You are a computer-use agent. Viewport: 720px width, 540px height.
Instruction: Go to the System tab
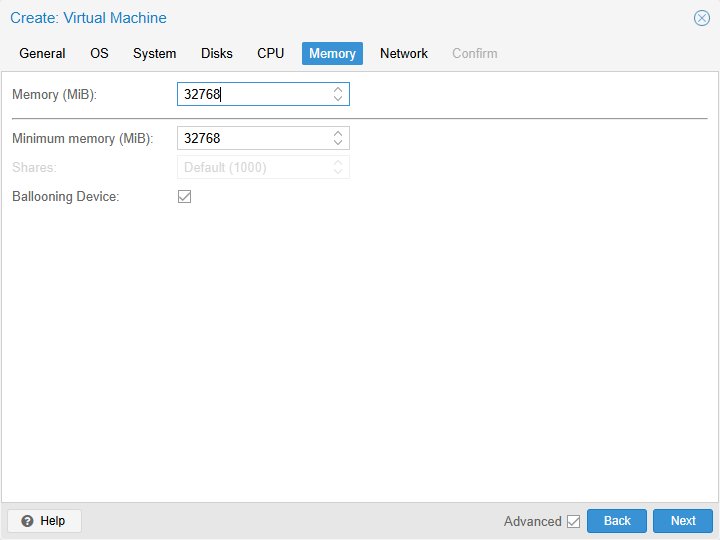[x=154, y=54]
